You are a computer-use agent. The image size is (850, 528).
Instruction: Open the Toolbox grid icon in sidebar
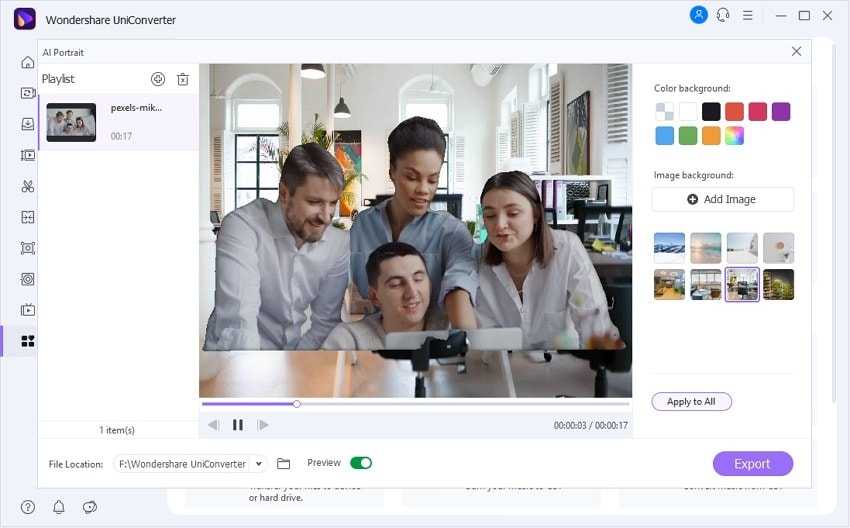[x=28, y=341]
